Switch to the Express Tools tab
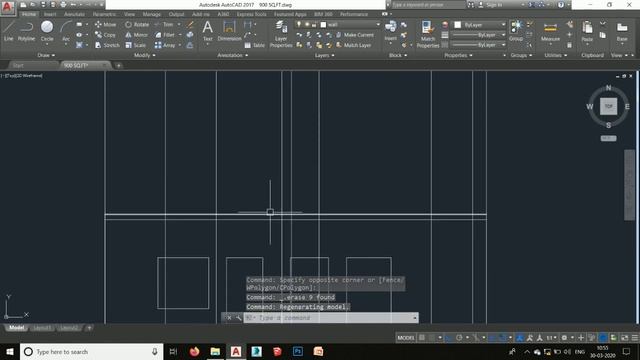The height and width of the screenshot is (360, 640). [251, 14]
